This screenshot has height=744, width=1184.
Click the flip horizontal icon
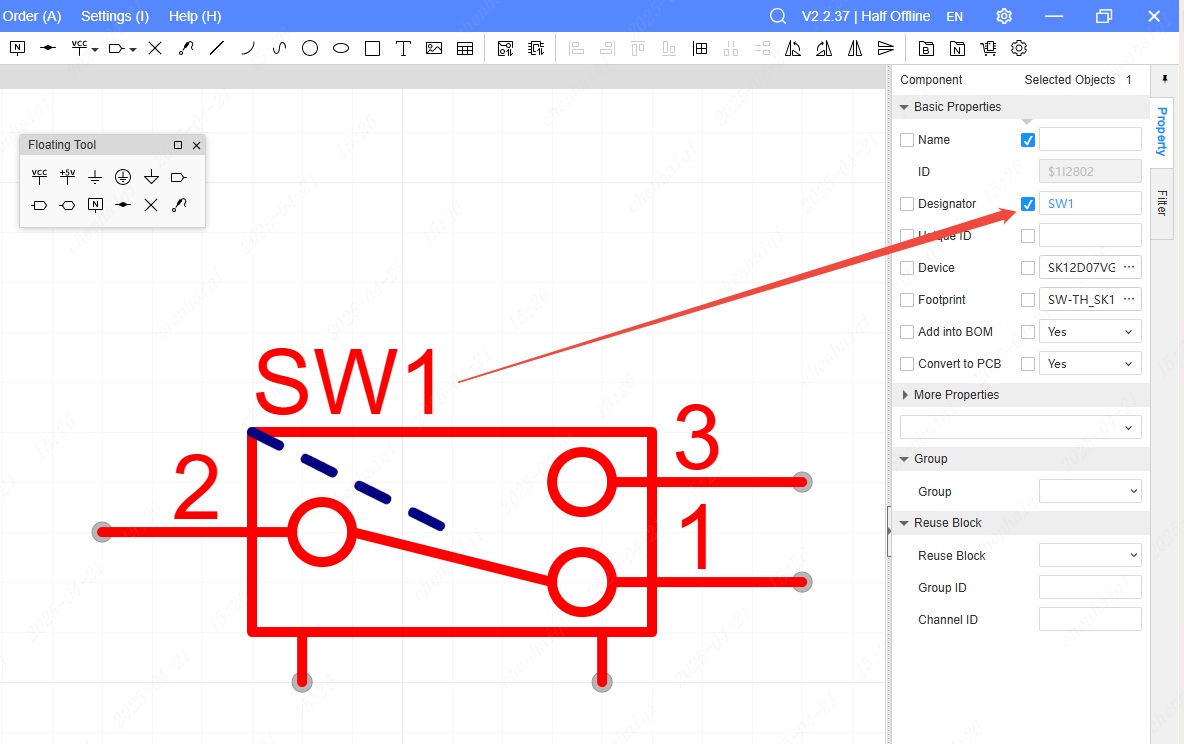(x=855, y=48)
